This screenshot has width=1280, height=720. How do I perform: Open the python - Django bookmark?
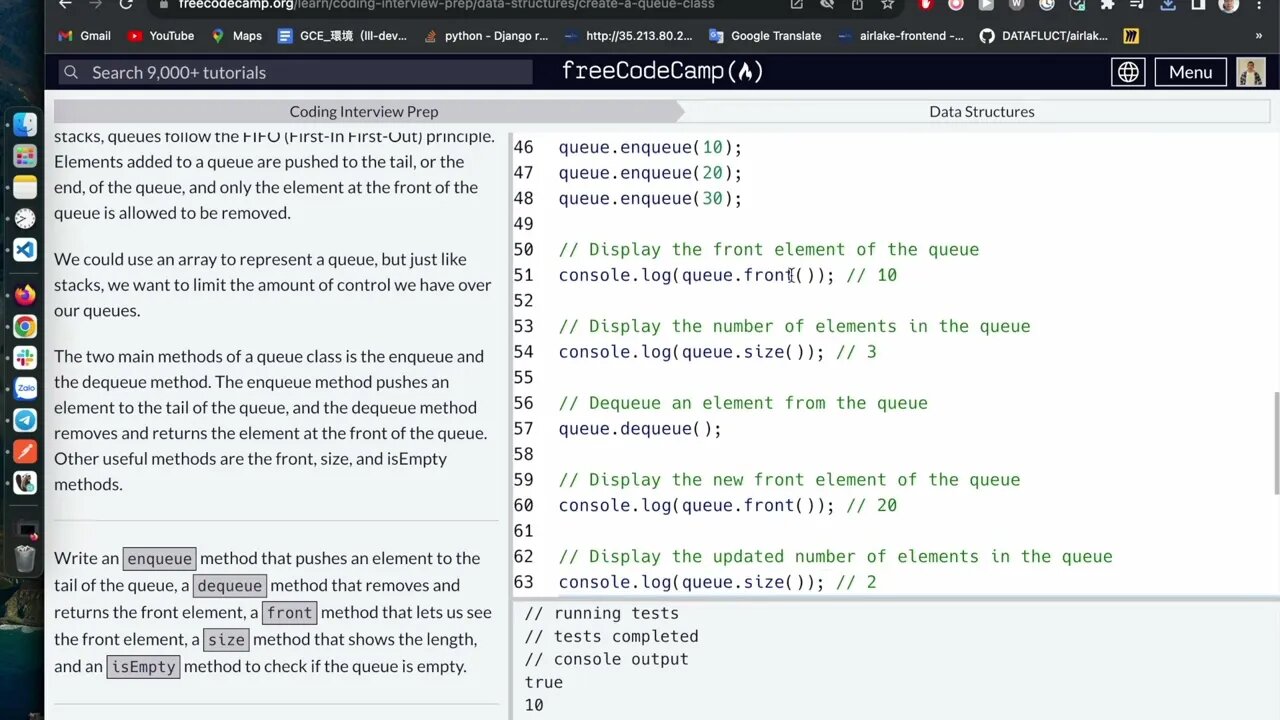point(486,36)
